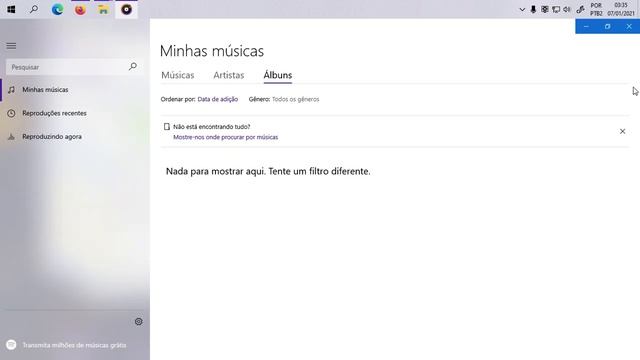Dismiss the 'Não está encontrando tudo?' banner
Screen dimensions: 640x360
pos(622,131)
